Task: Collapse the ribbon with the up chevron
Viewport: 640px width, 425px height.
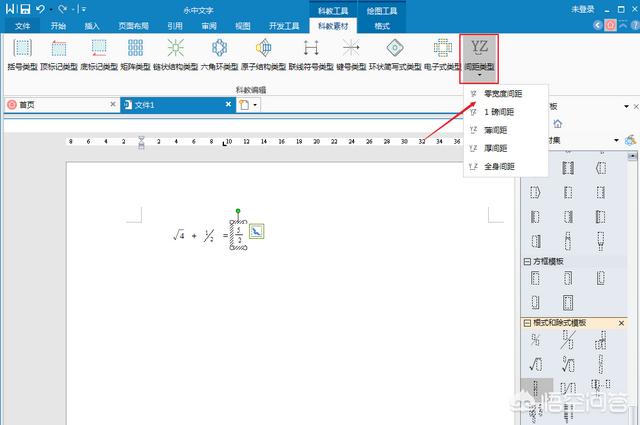Action: click(623, 25)
